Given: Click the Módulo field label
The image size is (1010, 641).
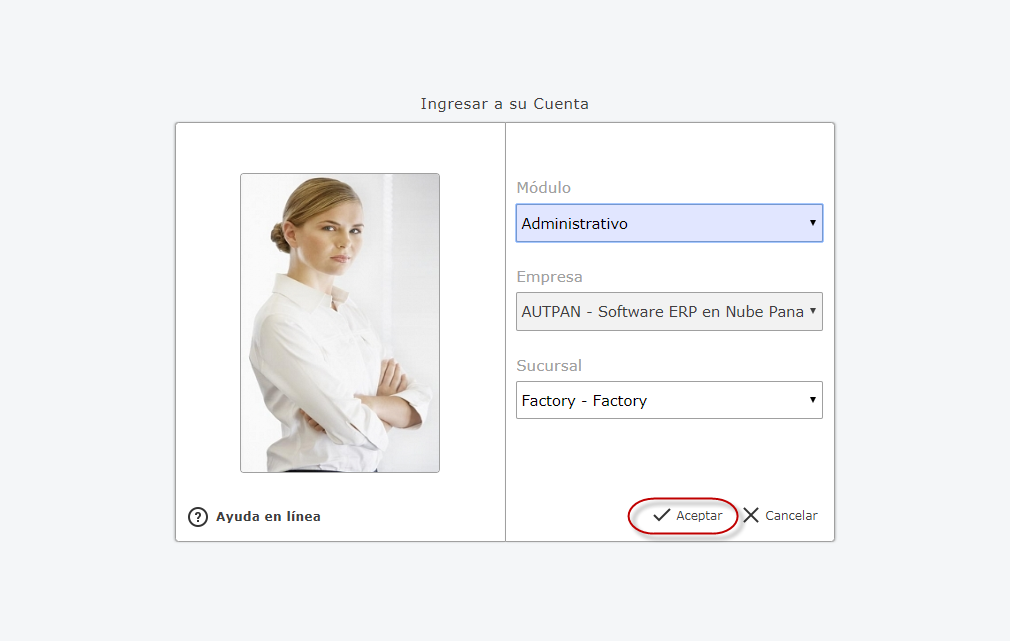Looking at the screenshot, I should pyautogui.click(x=543, y=188).
